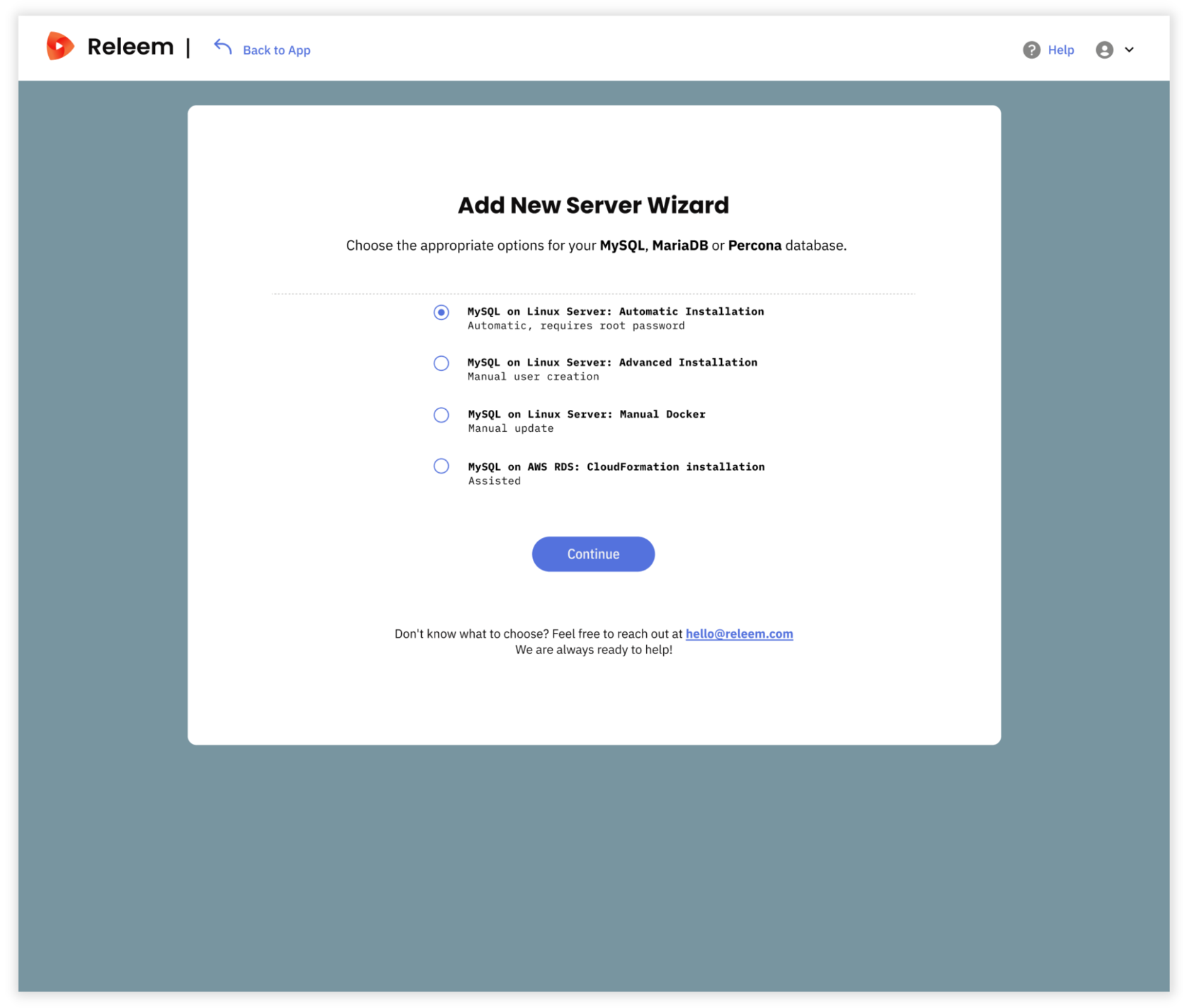Image resolution: width=1189 pixels, height=1008 pixels.
Task: Navigate Back to App
Action: (x=276, y=50)
